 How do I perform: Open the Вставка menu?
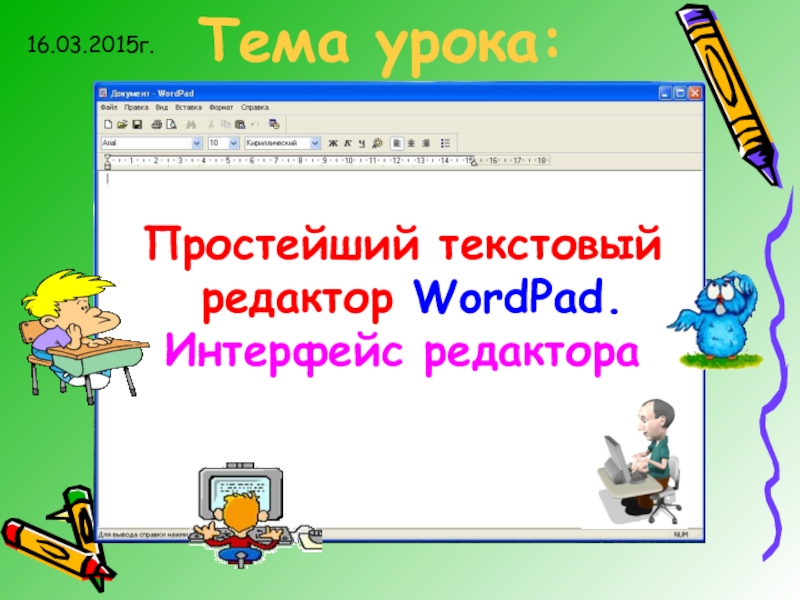188,108
